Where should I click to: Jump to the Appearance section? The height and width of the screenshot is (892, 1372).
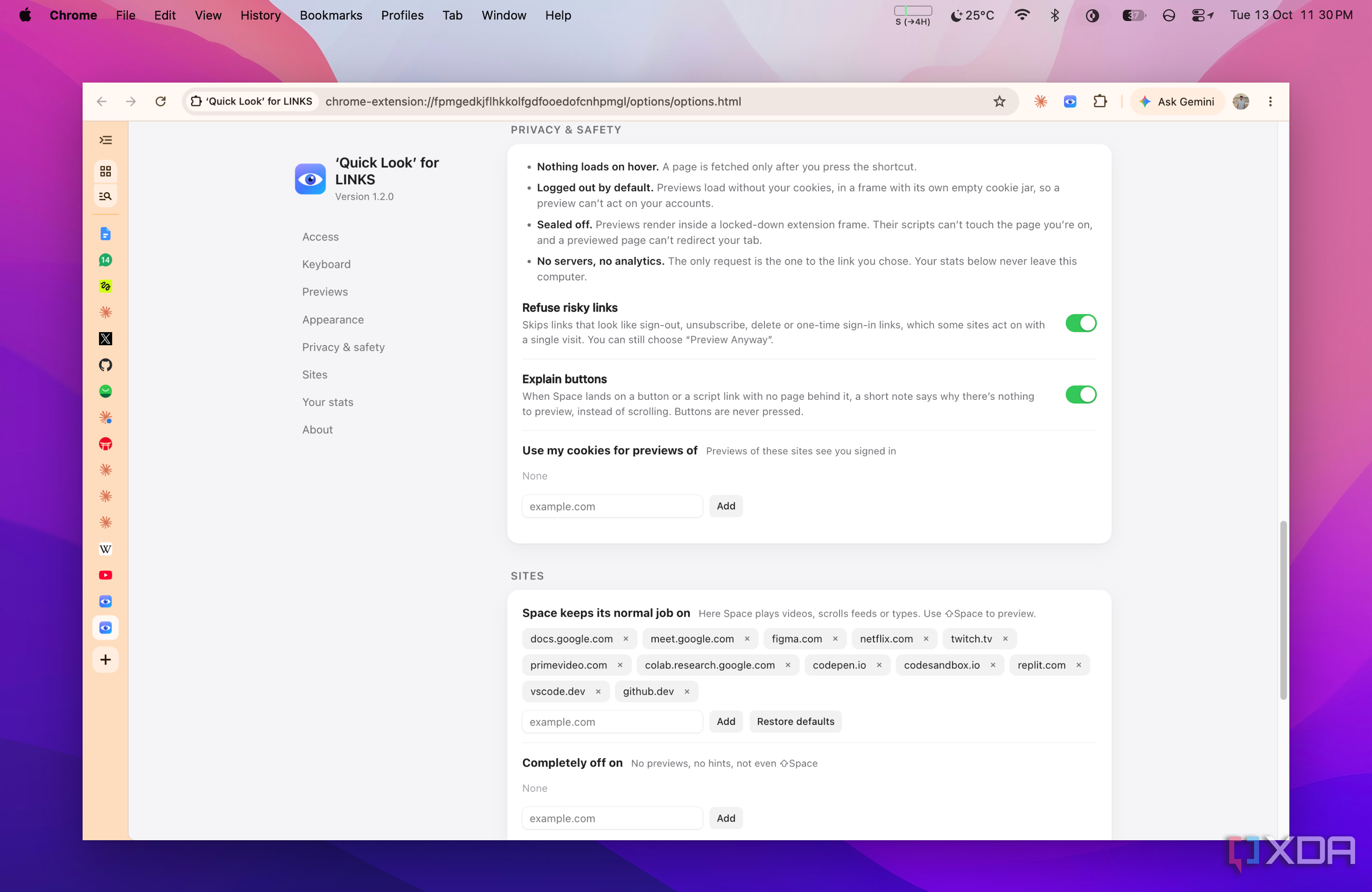tap(333, 319)
